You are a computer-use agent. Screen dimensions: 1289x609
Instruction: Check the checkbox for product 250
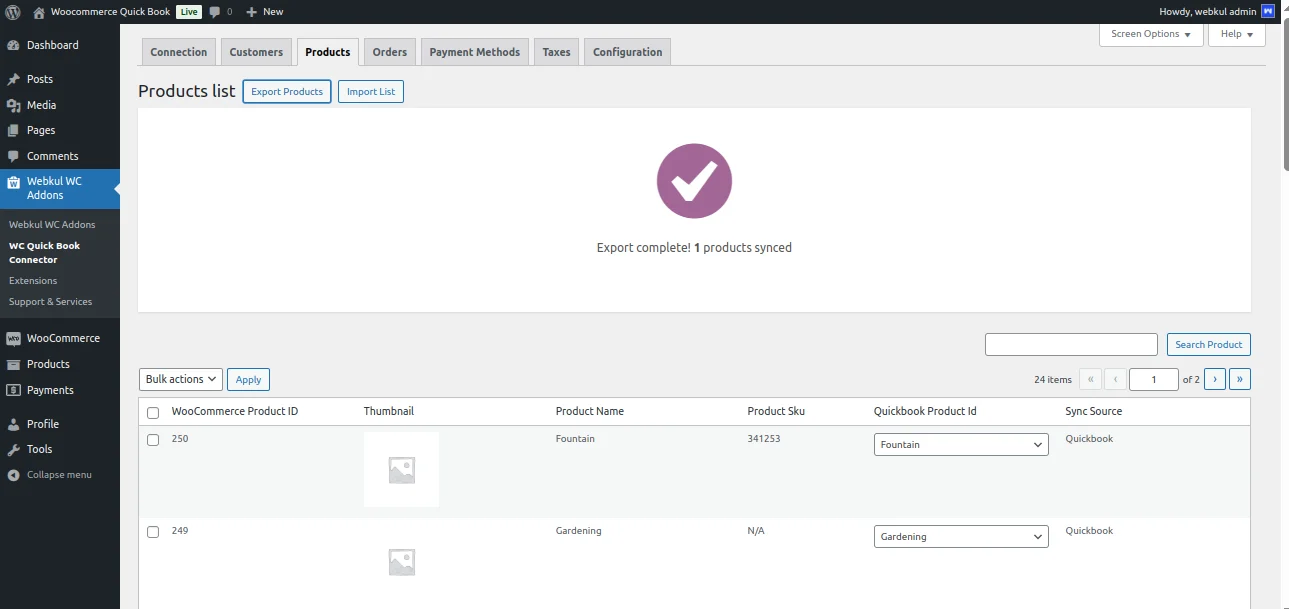pyautogui.click(x=153, y=439)
